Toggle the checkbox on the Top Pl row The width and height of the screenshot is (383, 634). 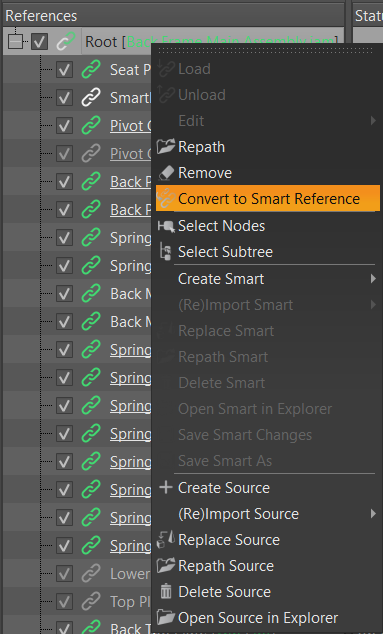(x=64, y=602)
